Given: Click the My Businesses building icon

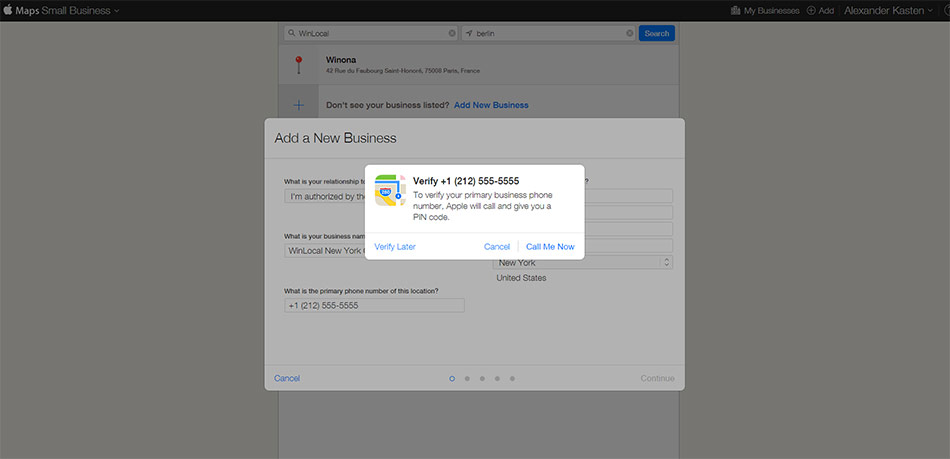Looking at the screenshot, I should tap(736, 10).
